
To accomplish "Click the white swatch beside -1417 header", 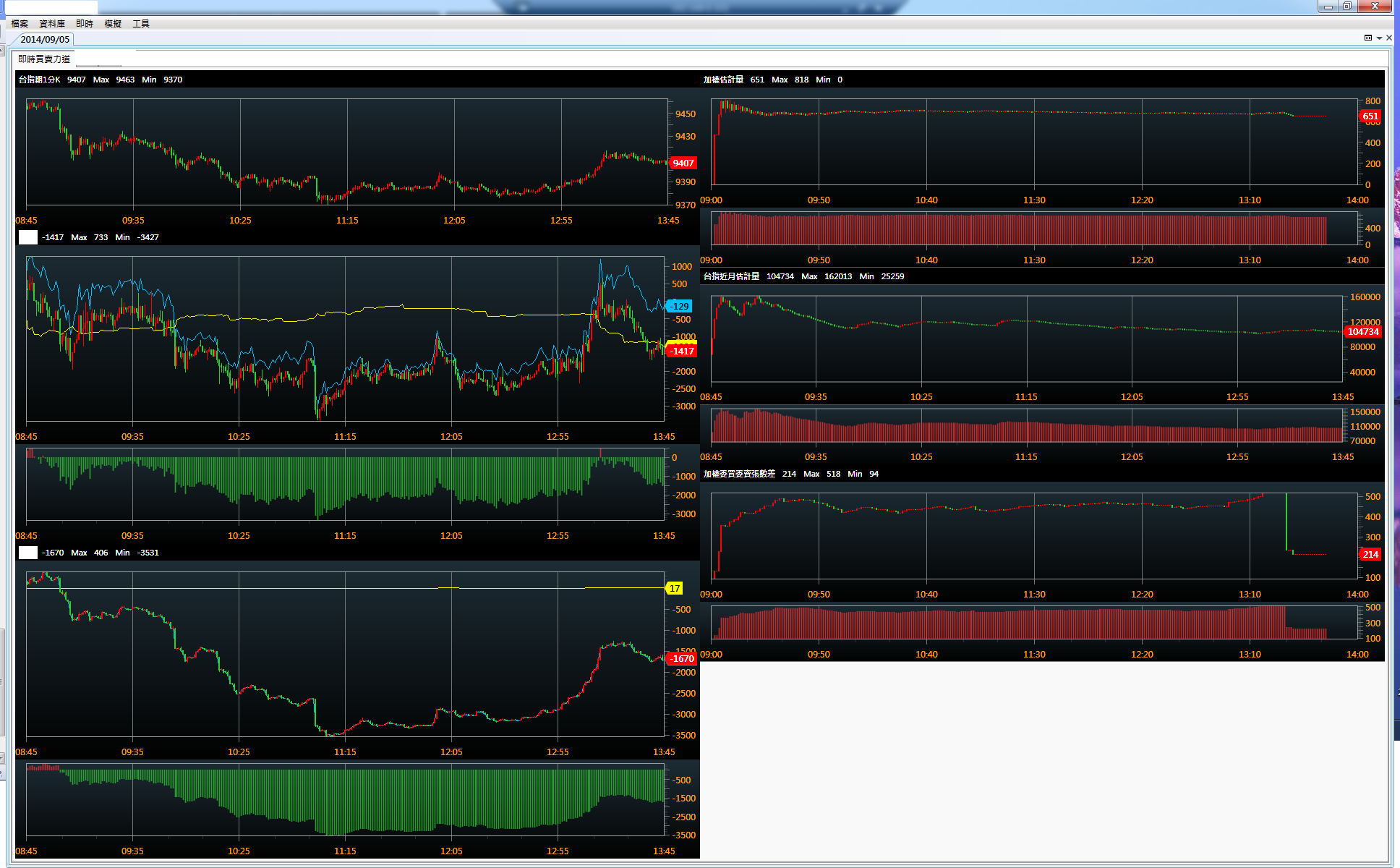I will (x=27, y=237).
